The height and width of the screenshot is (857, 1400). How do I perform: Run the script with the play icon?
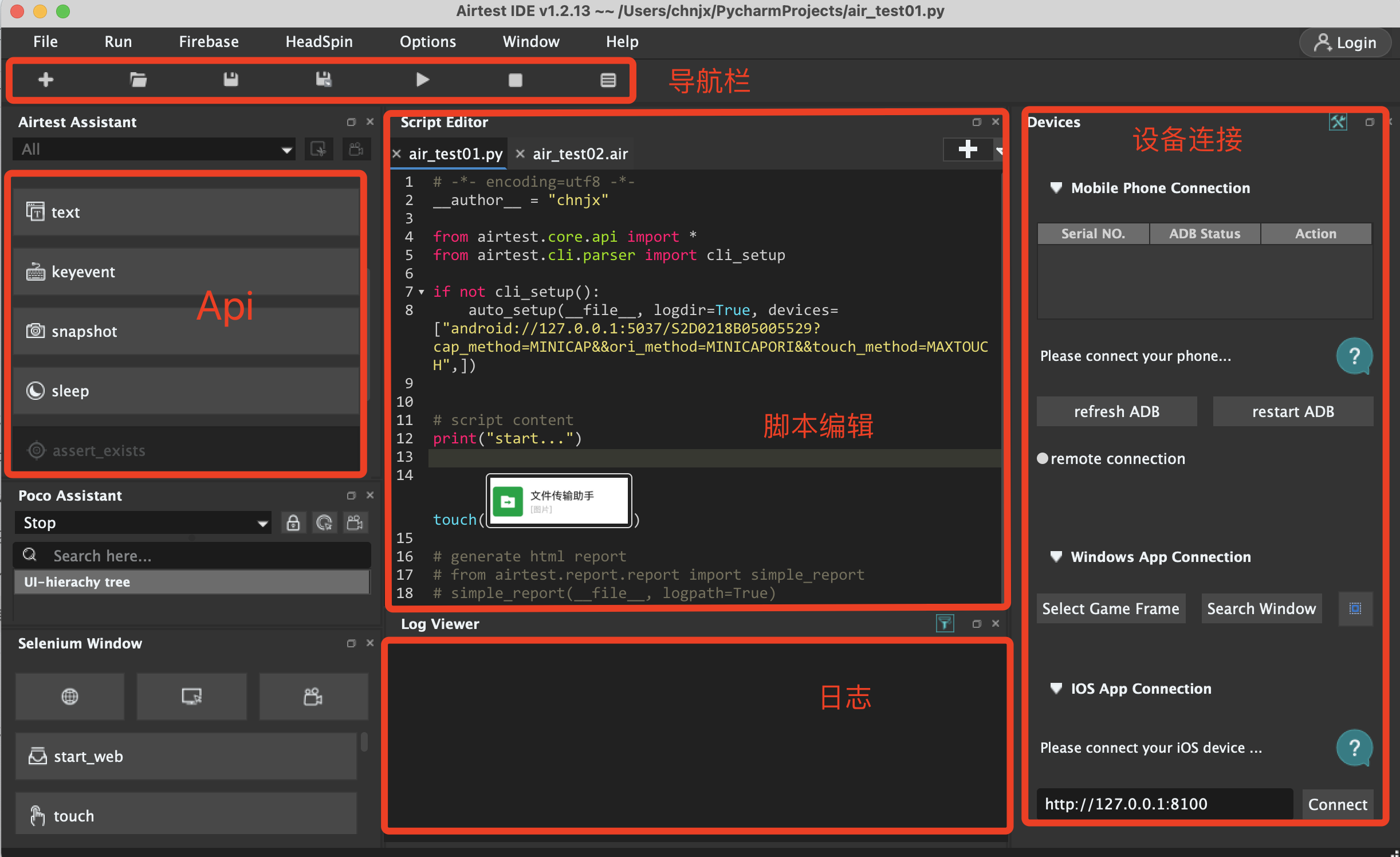point(423,80)
